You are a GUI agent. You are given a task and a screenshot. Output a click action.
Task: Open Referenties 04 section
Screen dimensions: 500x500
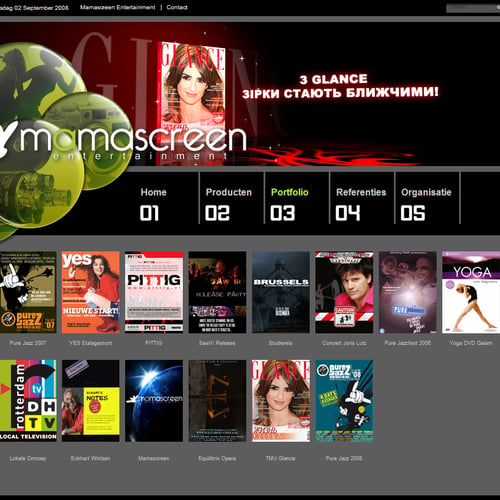[x=361, y=204]
